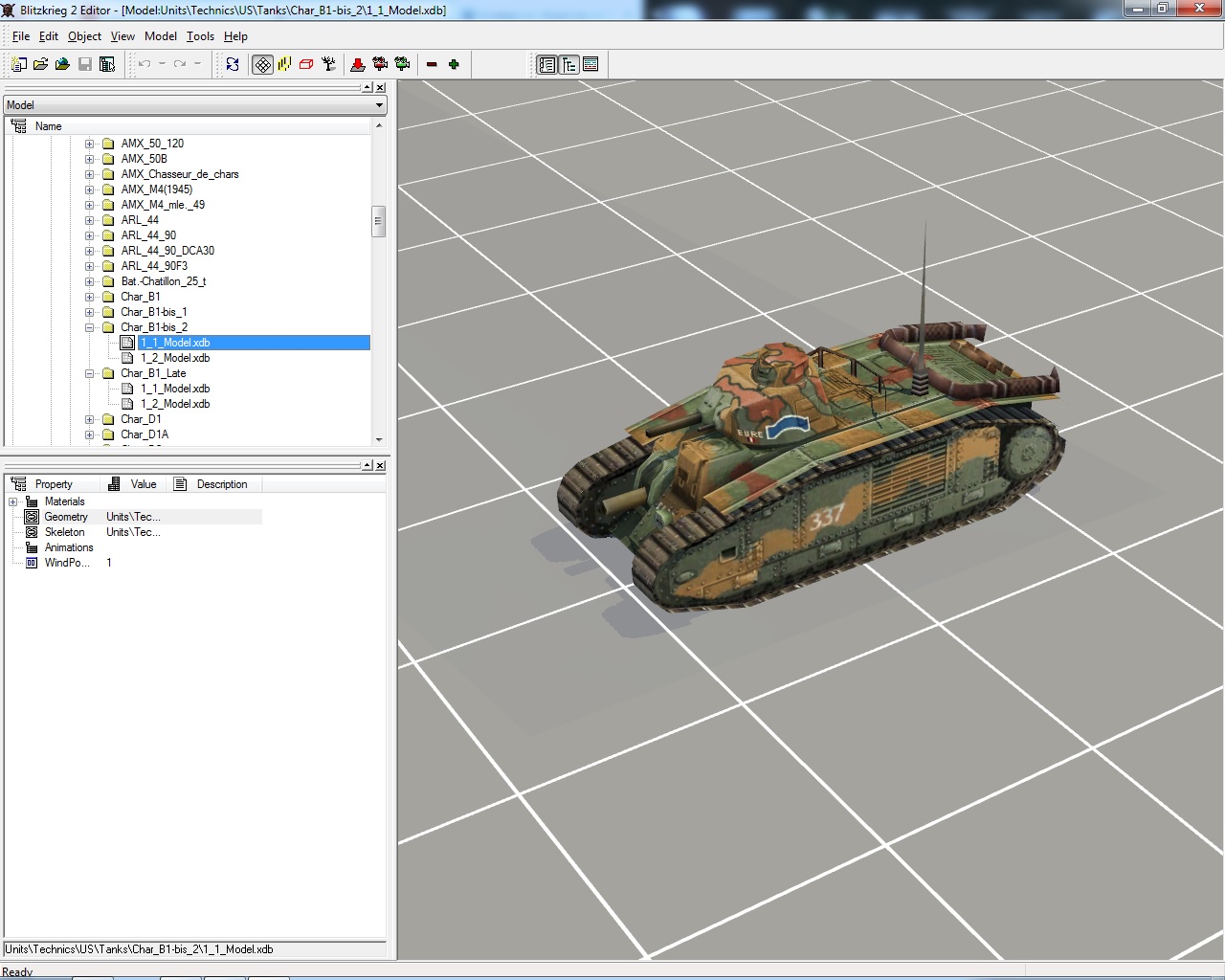Click the green plus toolbar icon
The height and width of the screenshot is (980, 1225).
click(454, 64)
